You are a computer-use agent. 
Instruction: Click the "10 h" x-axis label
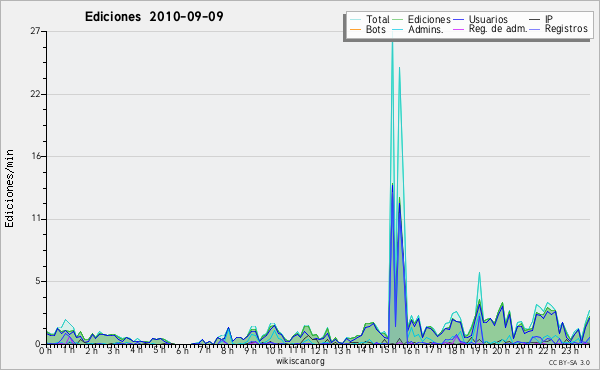coord(274,350)
